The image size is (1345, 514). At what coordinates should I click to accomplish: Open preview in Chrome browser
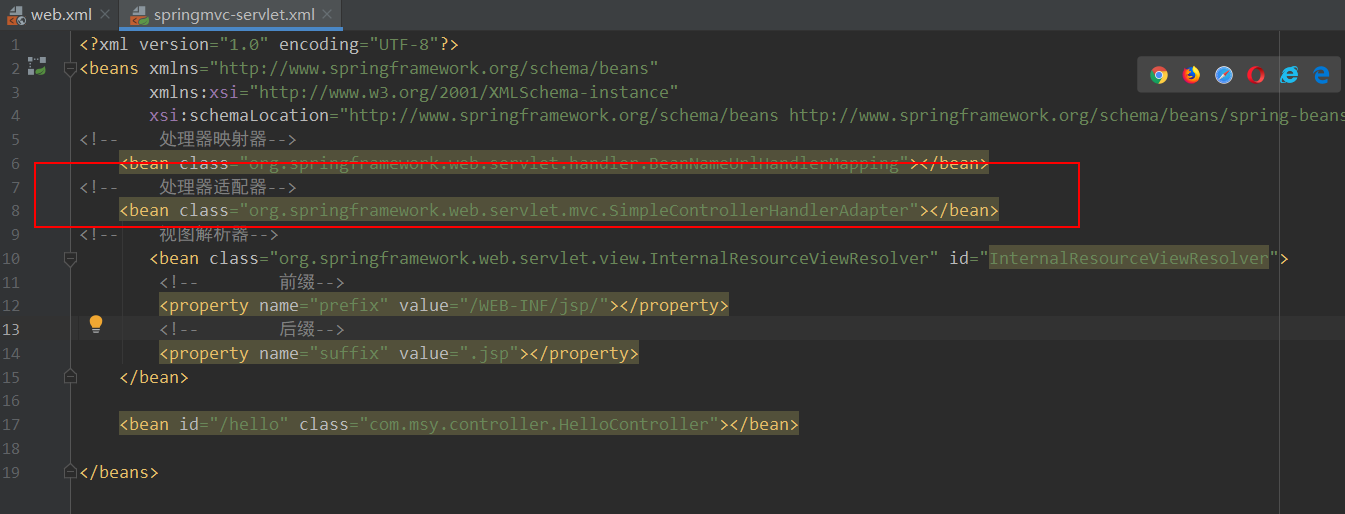point(1159,75)
